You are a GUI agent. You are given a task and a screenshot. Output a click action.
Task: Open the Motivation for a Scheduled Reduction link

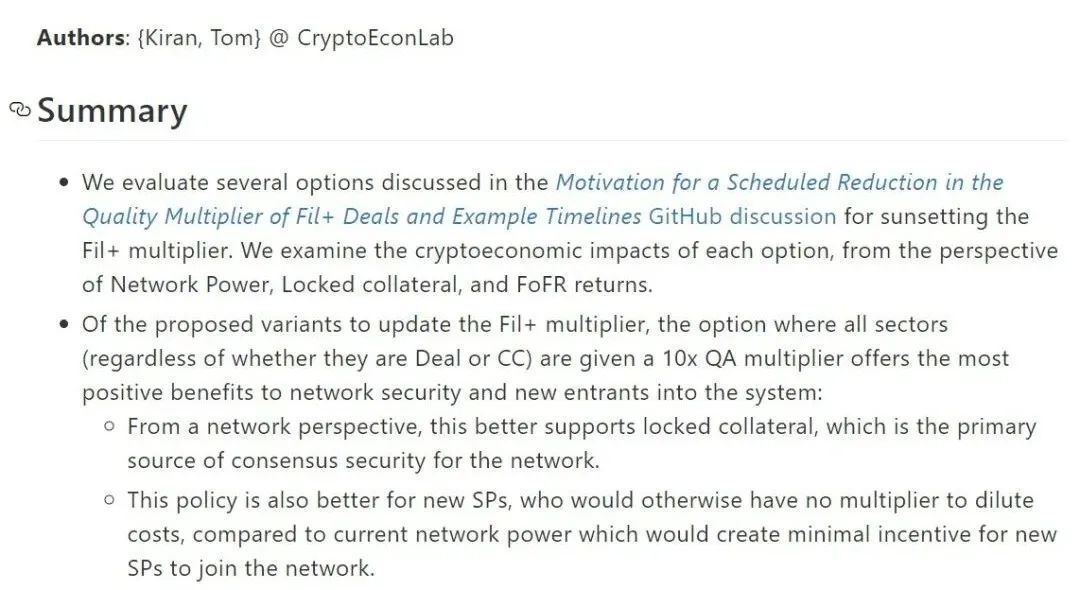tap(779, 182)
